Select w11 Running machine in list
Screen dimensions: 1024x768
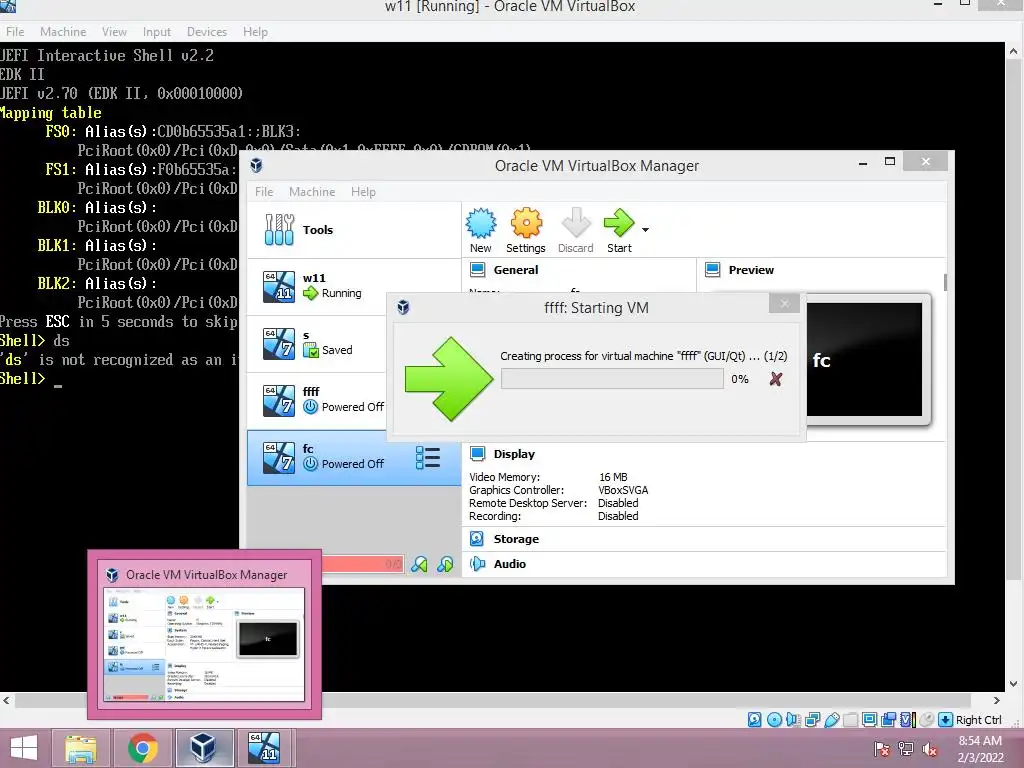pyautogui.click(x=317, y=287)
